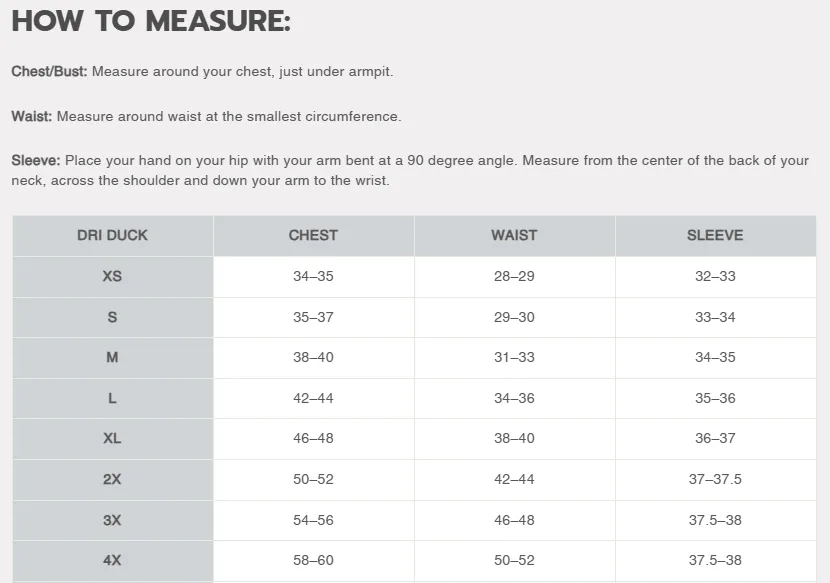Click the Chest/Bust bold label
830x583 pixels.
pyautogui.click(x=49, y=72)
